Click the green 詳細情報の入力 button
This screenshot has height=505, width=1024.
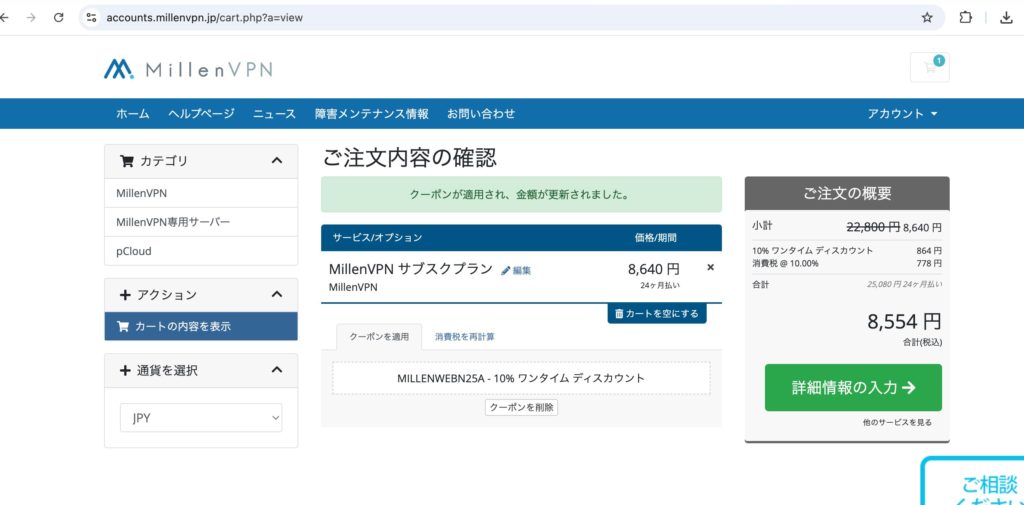click(853, 387)
